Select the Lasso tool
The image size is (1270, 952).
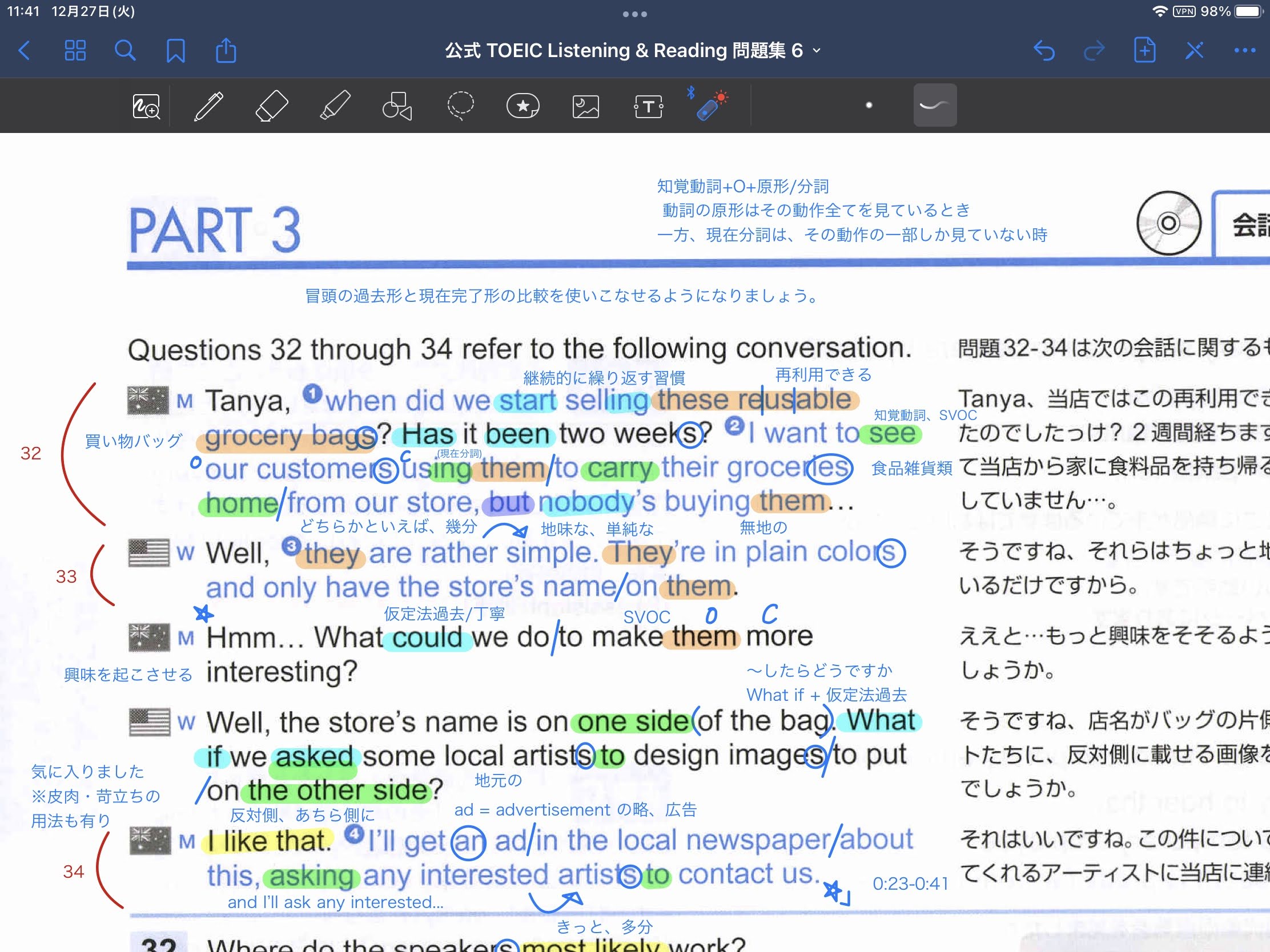coord(460,106)
